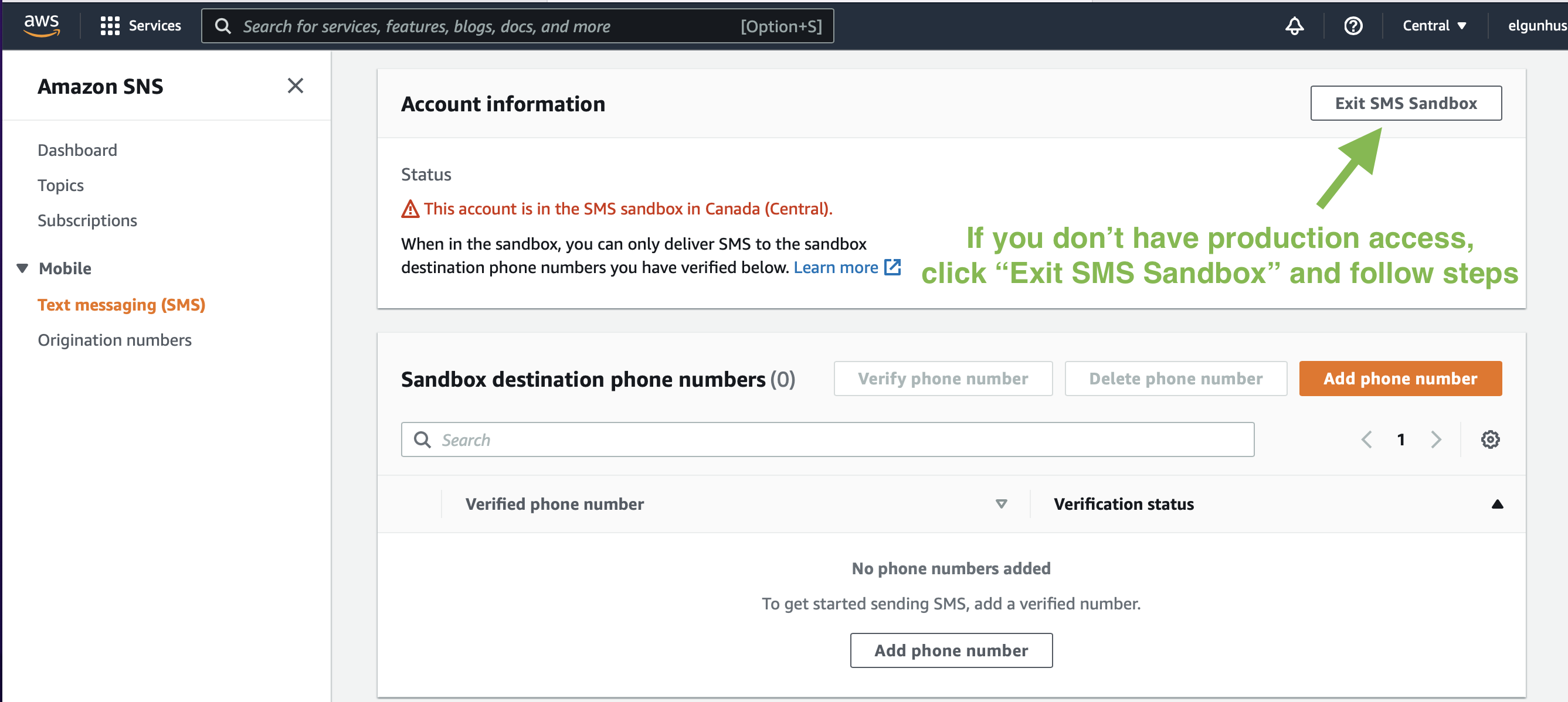Open notifications via the bell icon

(x=1294, y=26)
